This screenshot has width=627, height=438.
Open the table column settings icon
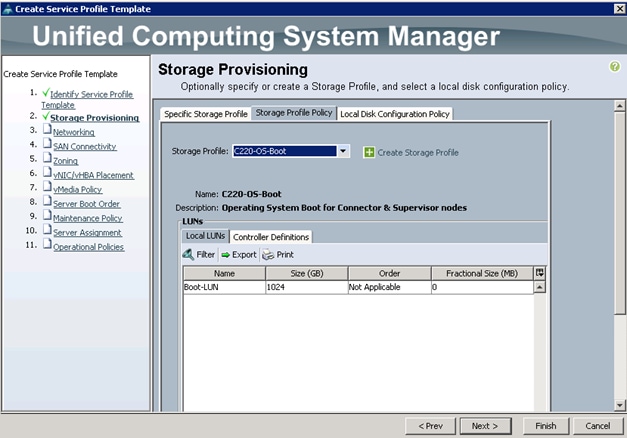(x=539, y=273)
